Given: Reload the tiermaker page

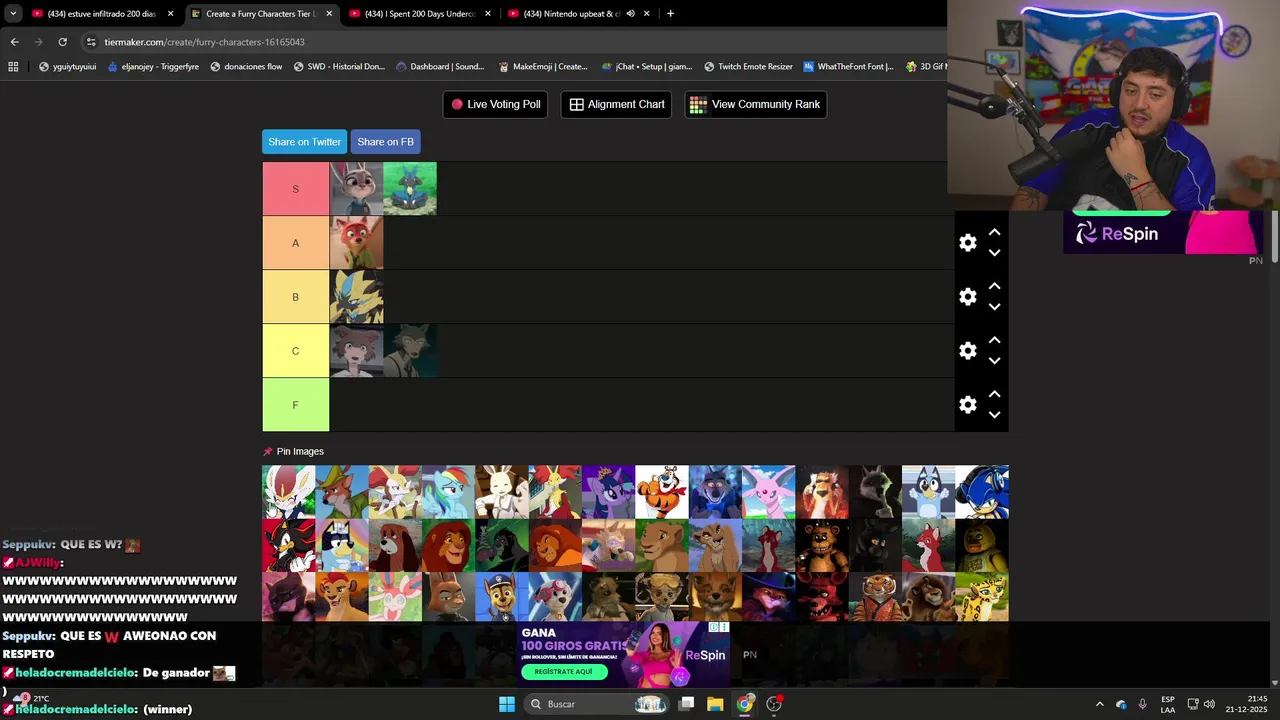Looking at the screenshot, I should coord(62,42).
